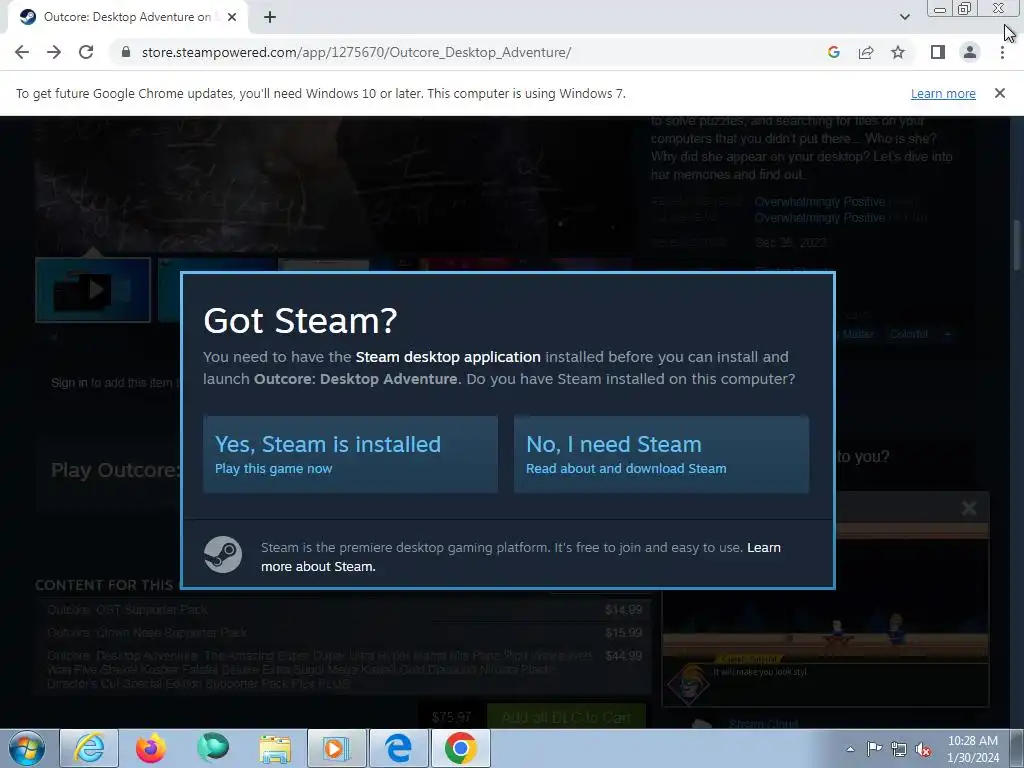Click the Colorful tag
Image resolution: width=1024 pixels, height=768 pixels.
tap(908, 334)
